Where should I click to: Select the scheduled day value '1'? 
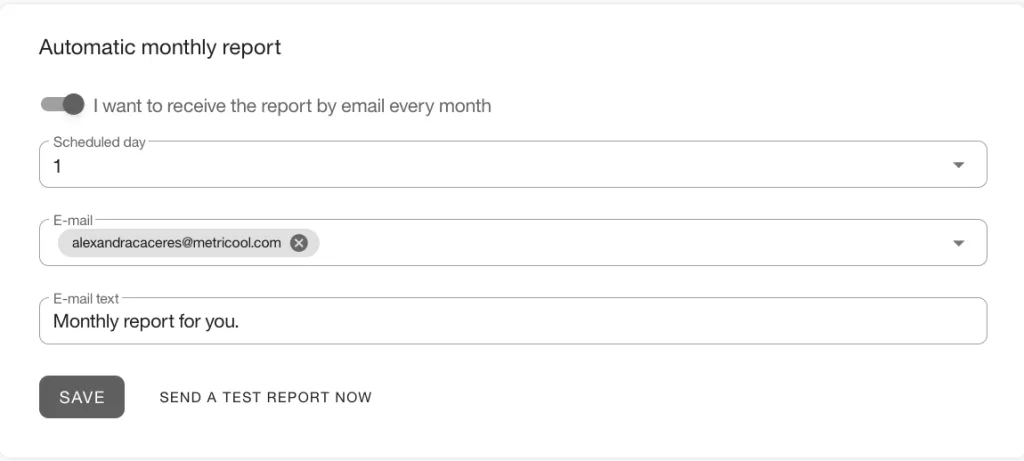point(57,167)
